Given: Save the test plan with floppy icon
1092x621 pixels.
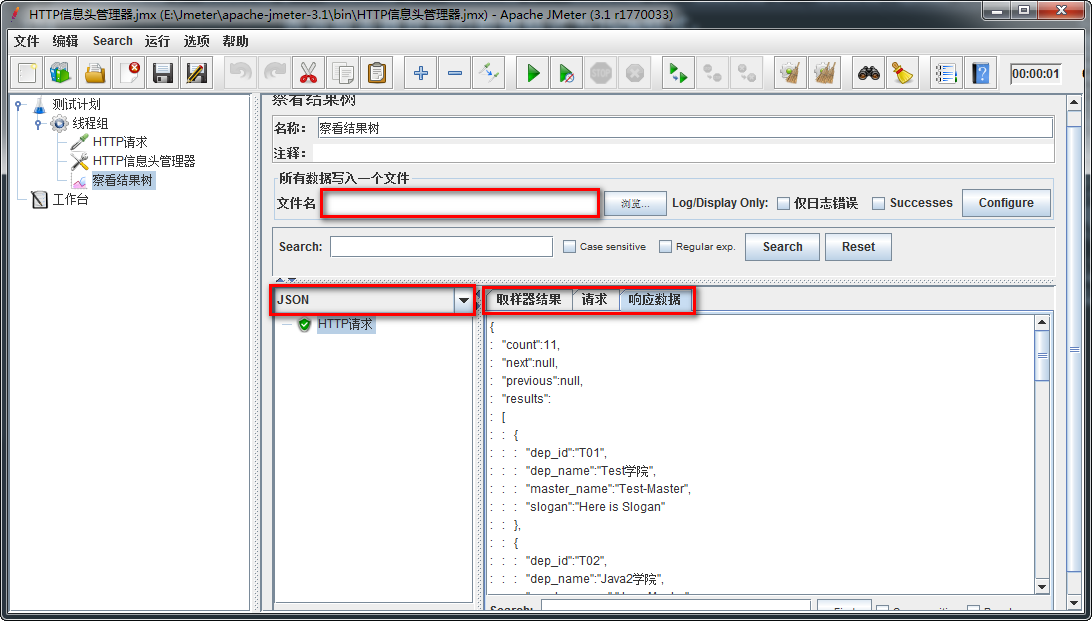Looking at the screenshot, I should coord(163,72).
